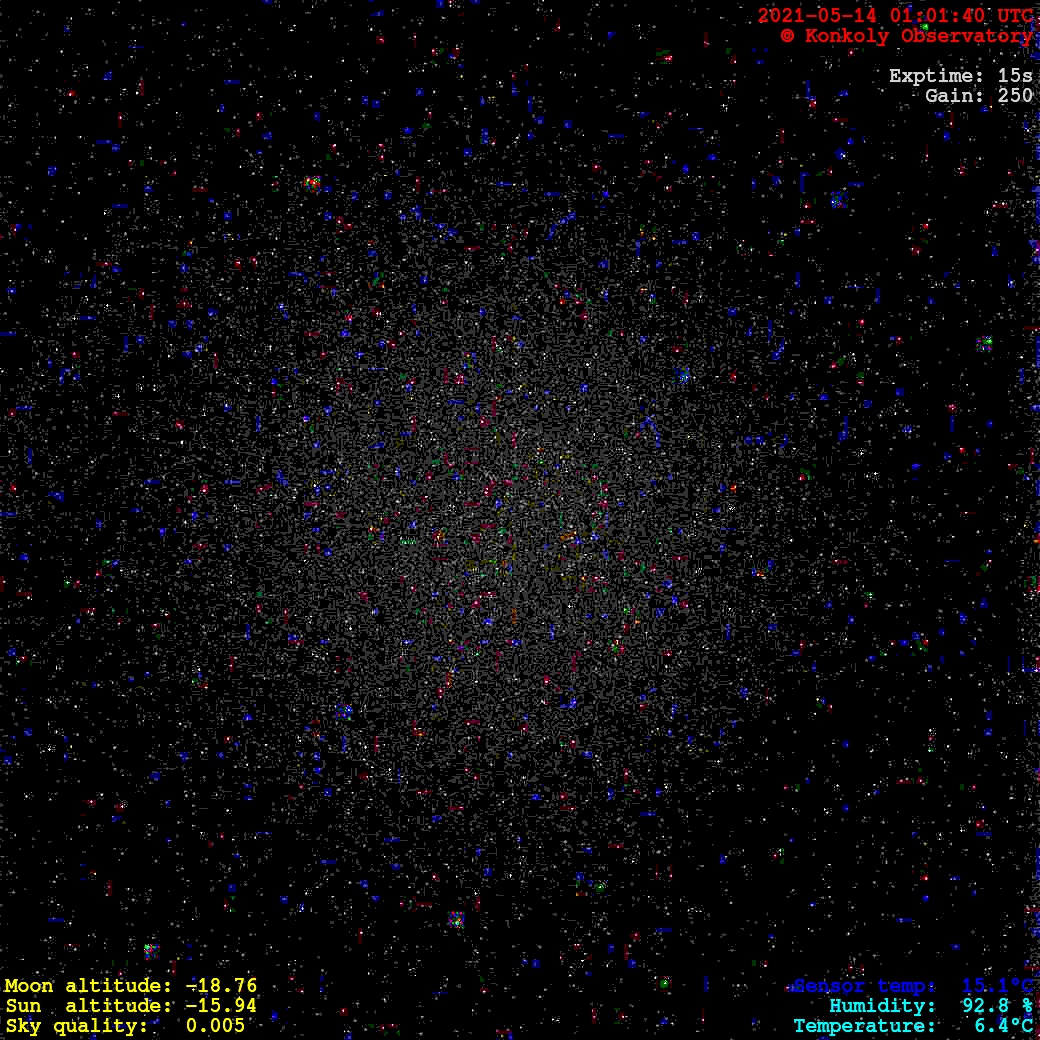The height and width of the screenshot is (1040, 1040).
Task: Click the red copyright symbol
Action: [x=788, y=36]
